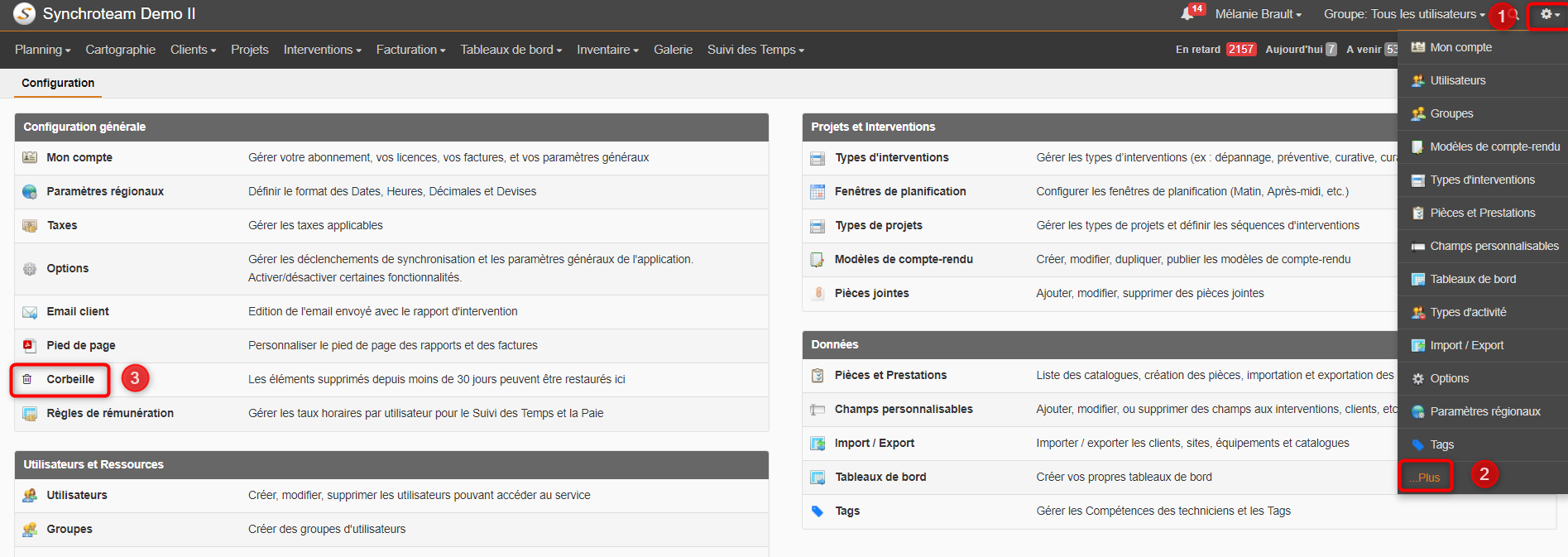Open the Pièces jointes link
This screenshot has width=1568, height=557.
(x=871, y=293)
